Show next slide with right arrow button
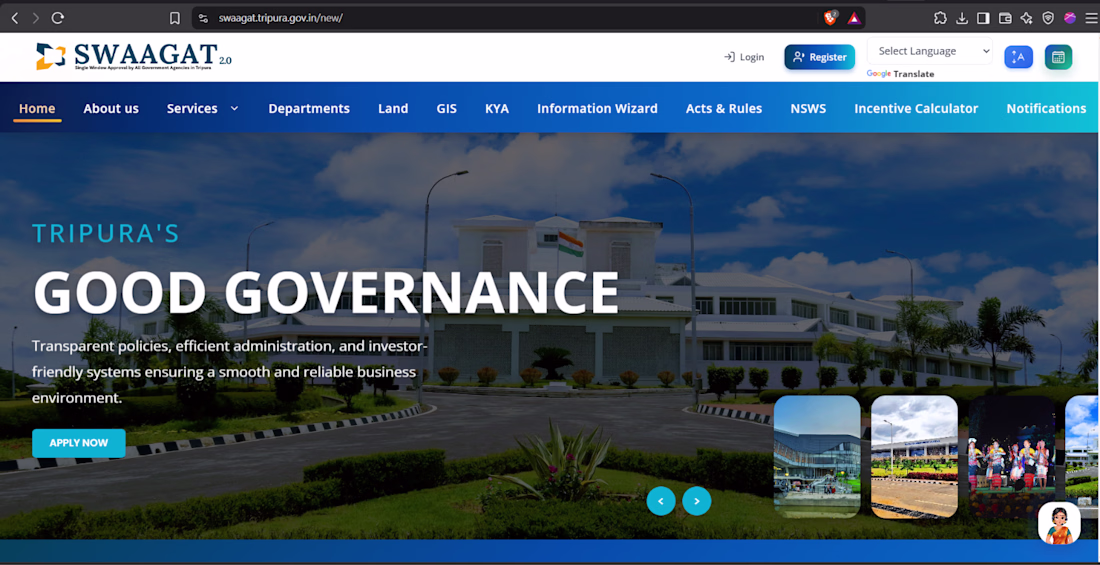Image resolution: width=1100 pixels, height=565 pixels. tap(697, 501)
